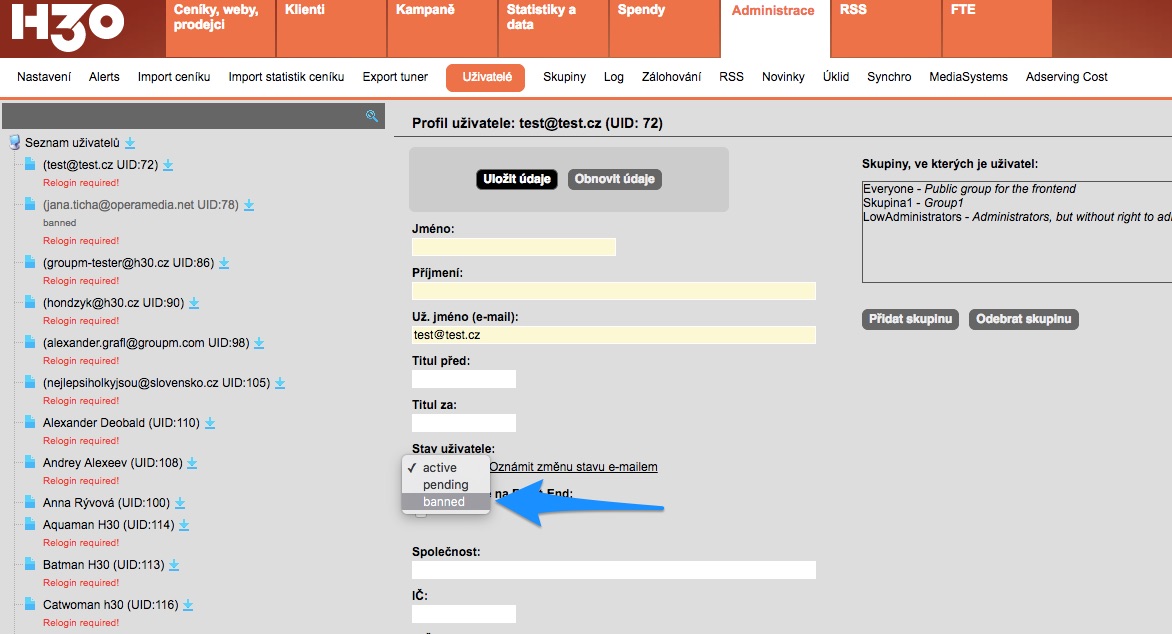Click the Přidat skupinu button
Image resolution: width=1172 pixels, height=634 pixels.
pos(910,319)
